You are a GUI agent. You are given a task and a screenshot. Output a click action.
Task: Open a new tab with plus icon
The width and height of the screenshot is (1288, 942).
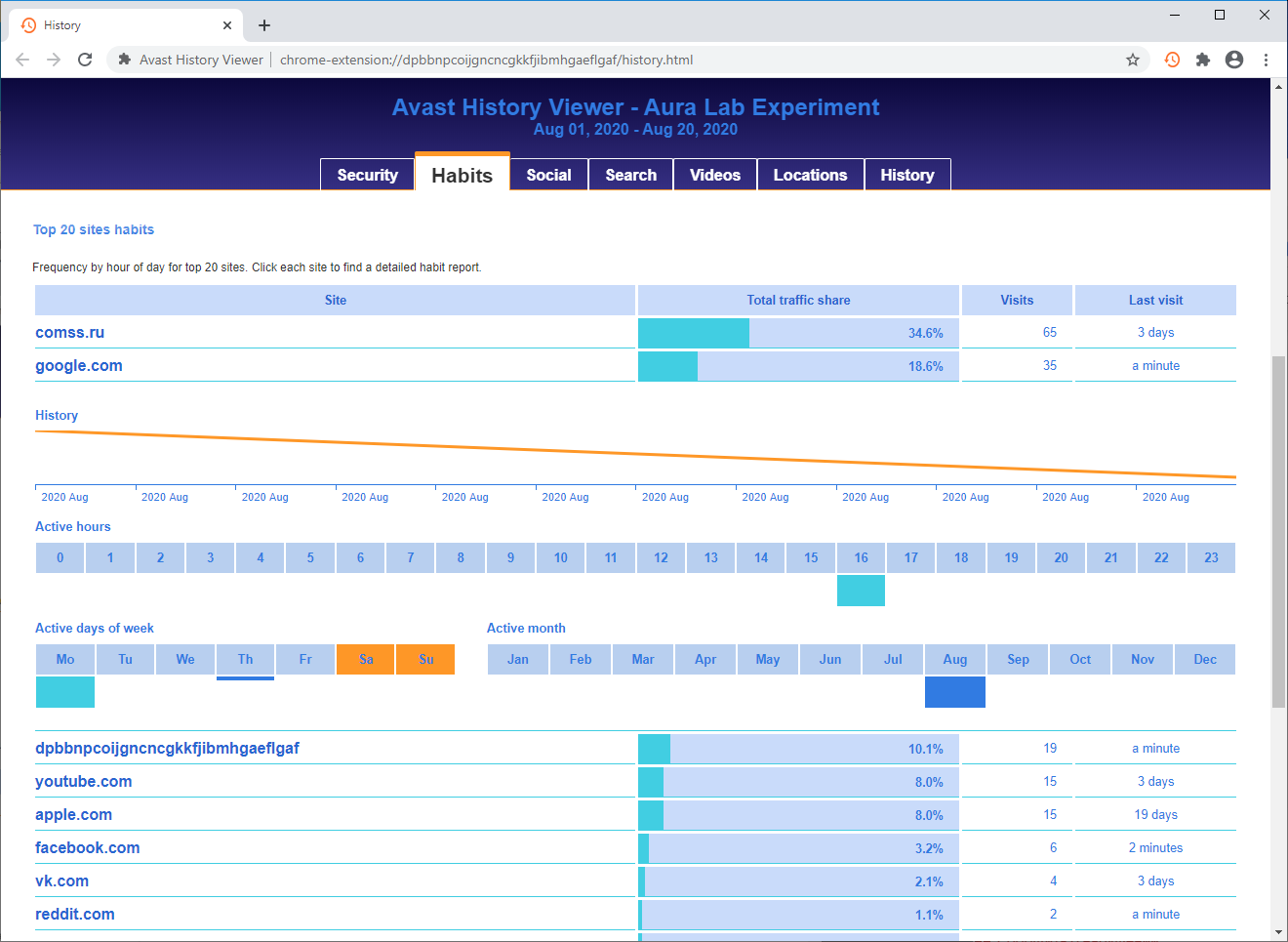(264, 25)
